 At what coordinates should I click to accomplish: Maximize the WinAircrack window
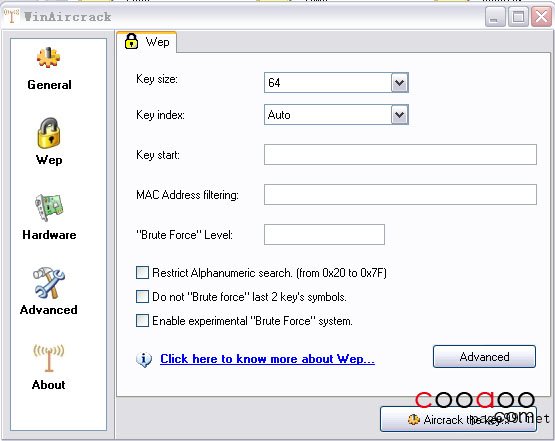[518, 17]
